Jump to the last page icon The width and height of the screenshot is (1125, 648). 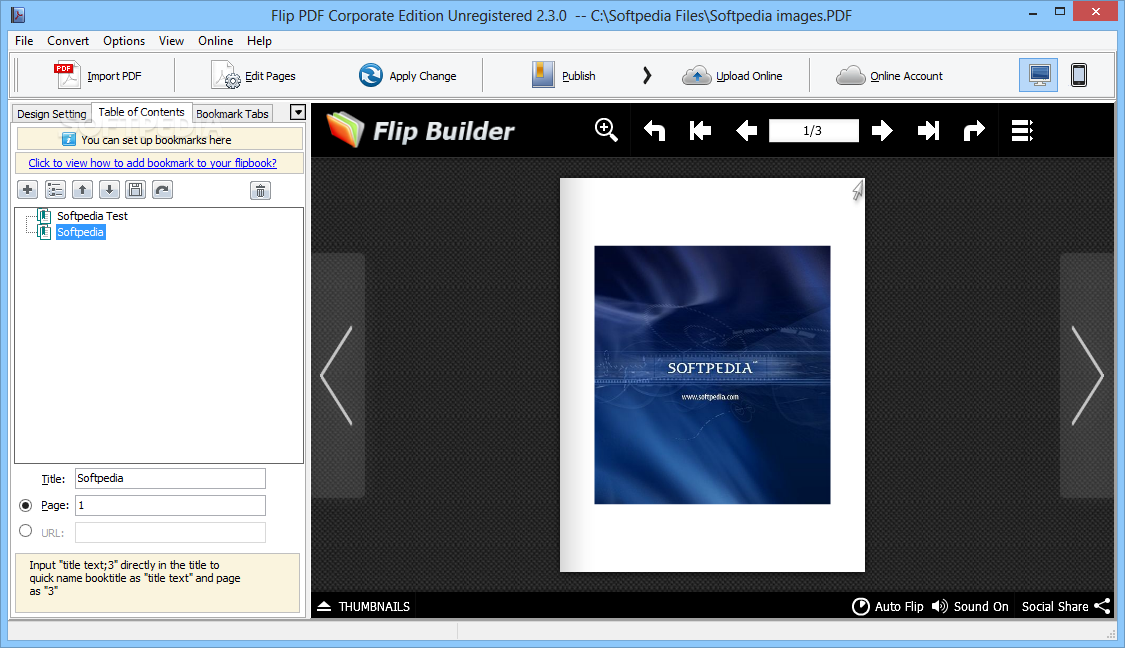tap(928, 131)
